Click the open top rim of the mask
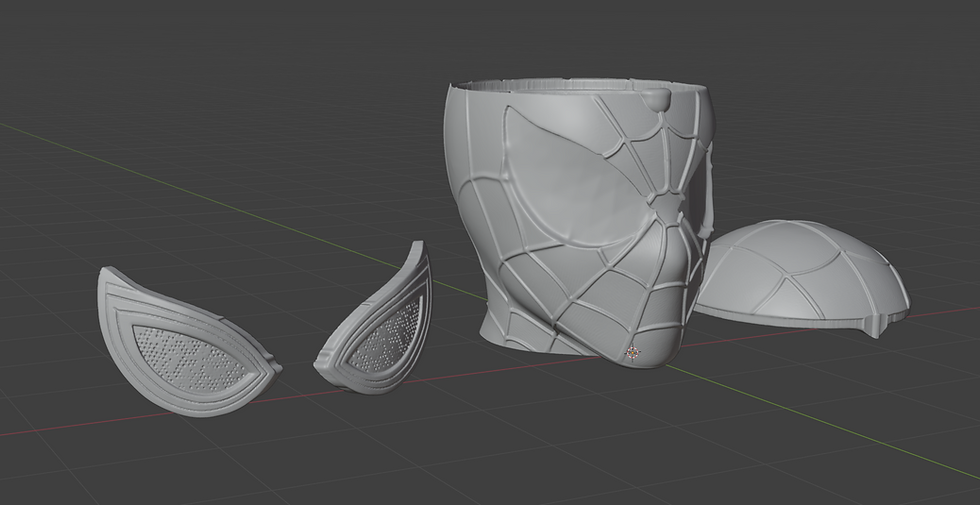The width and height of the screenshot is (980, 505). click(x=578, y=86)
